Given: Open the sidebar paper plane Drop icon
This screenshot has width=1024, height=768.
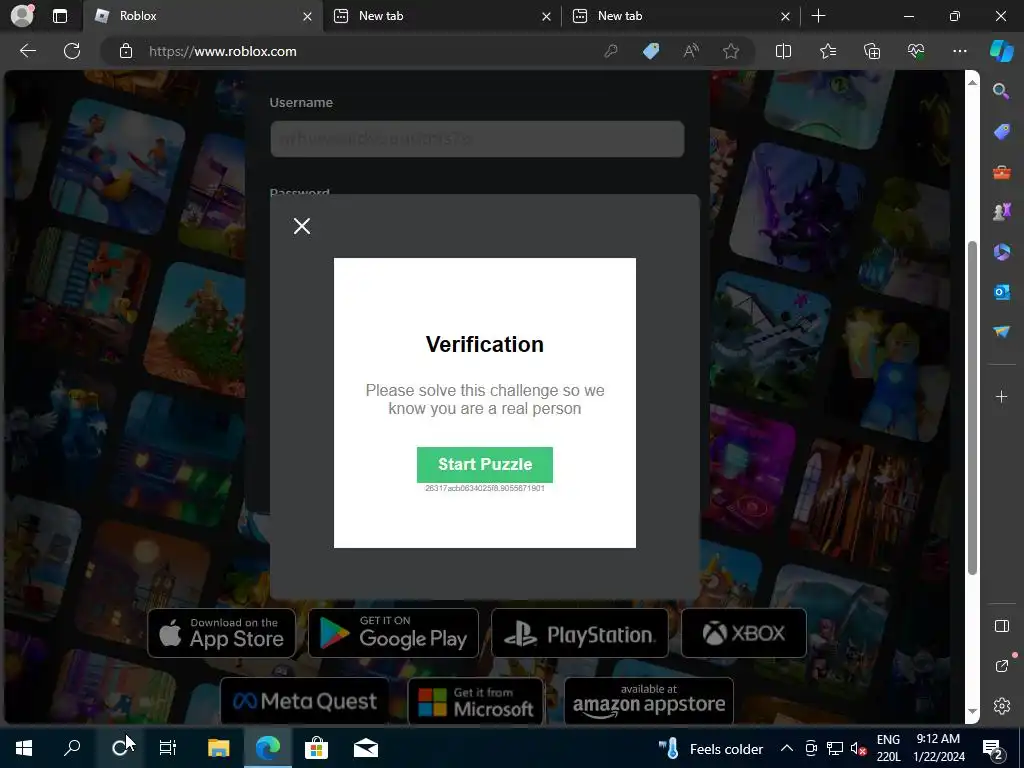Looking at the screenshot, I should [1001, 332].
